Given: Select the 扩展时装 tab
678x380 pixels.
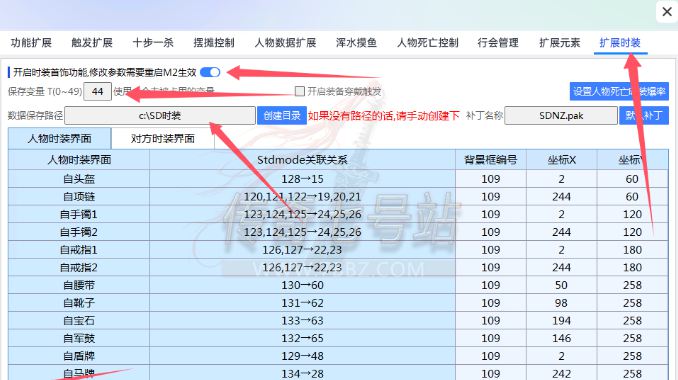Looking at the screenshot, I should pos(620,43).
